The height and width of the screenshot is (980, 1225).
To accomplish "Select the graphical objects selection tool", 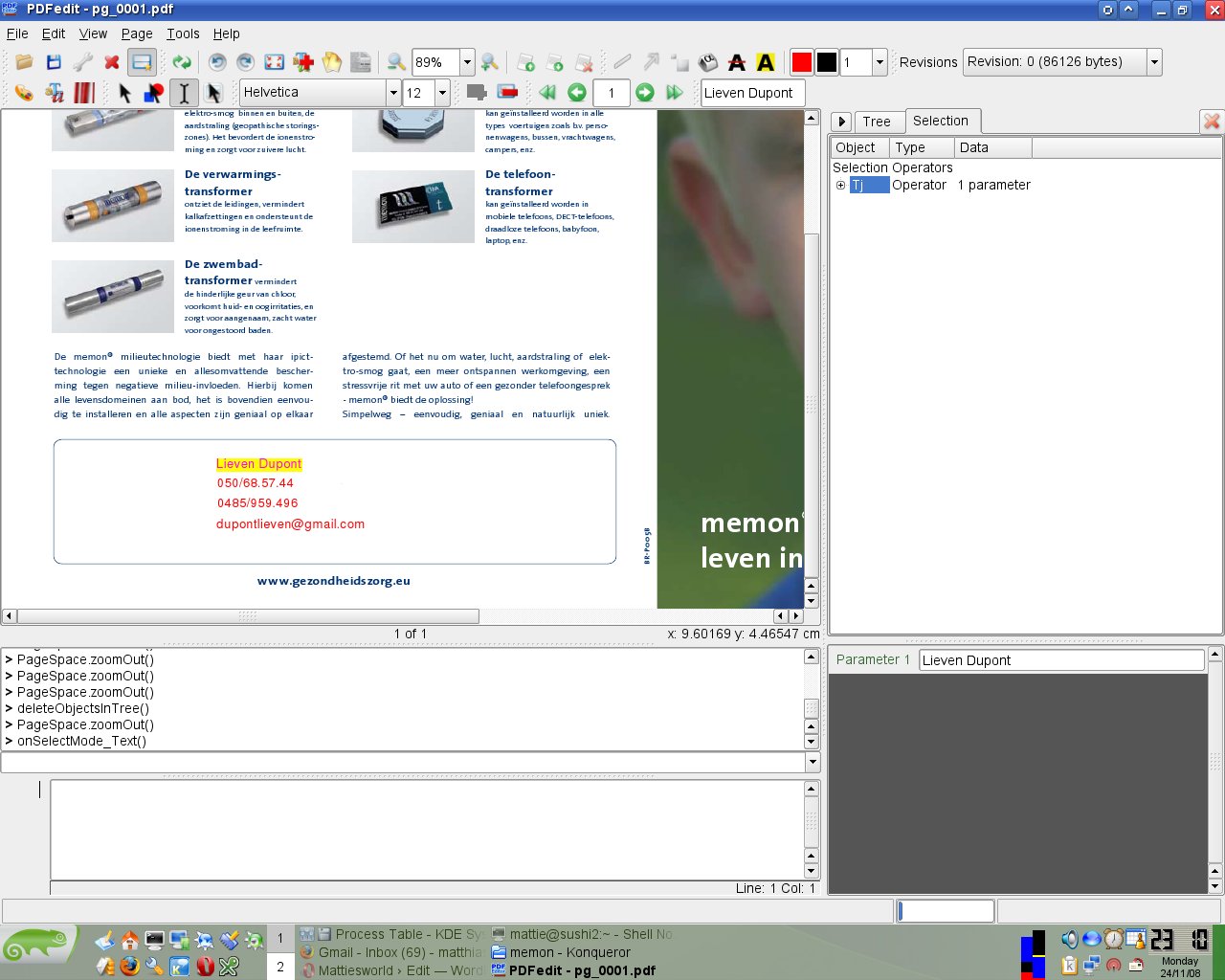I will [154, 93].
